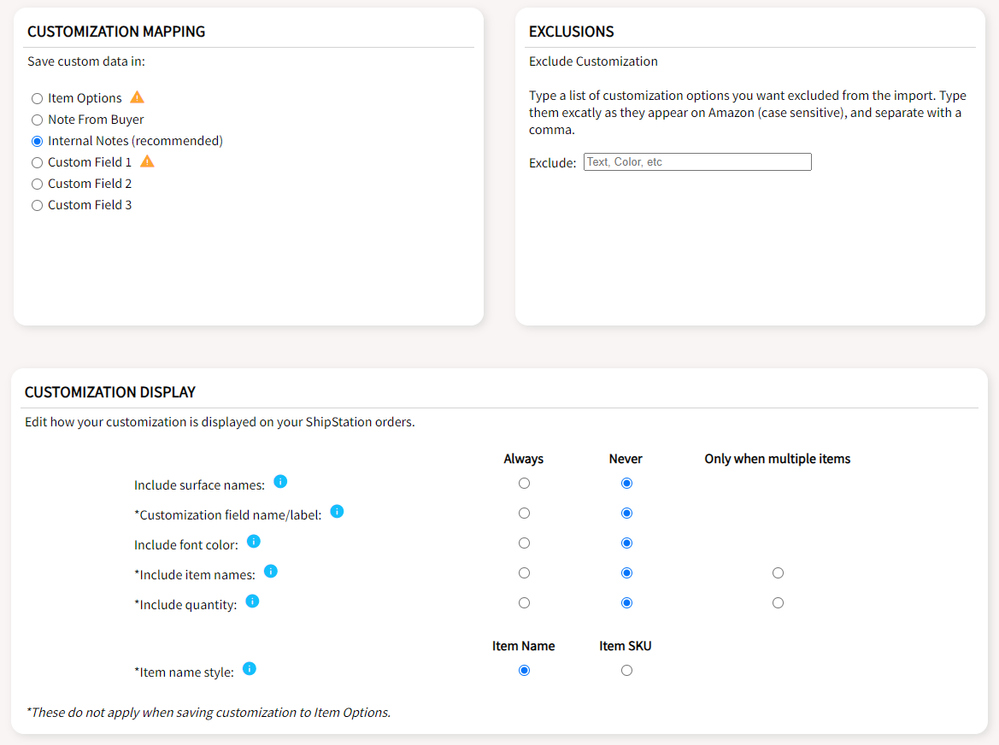The width and height of the screenshot is (999, 745).
Task: Set Include surface names to Always
Action: (x=524, y=483)
